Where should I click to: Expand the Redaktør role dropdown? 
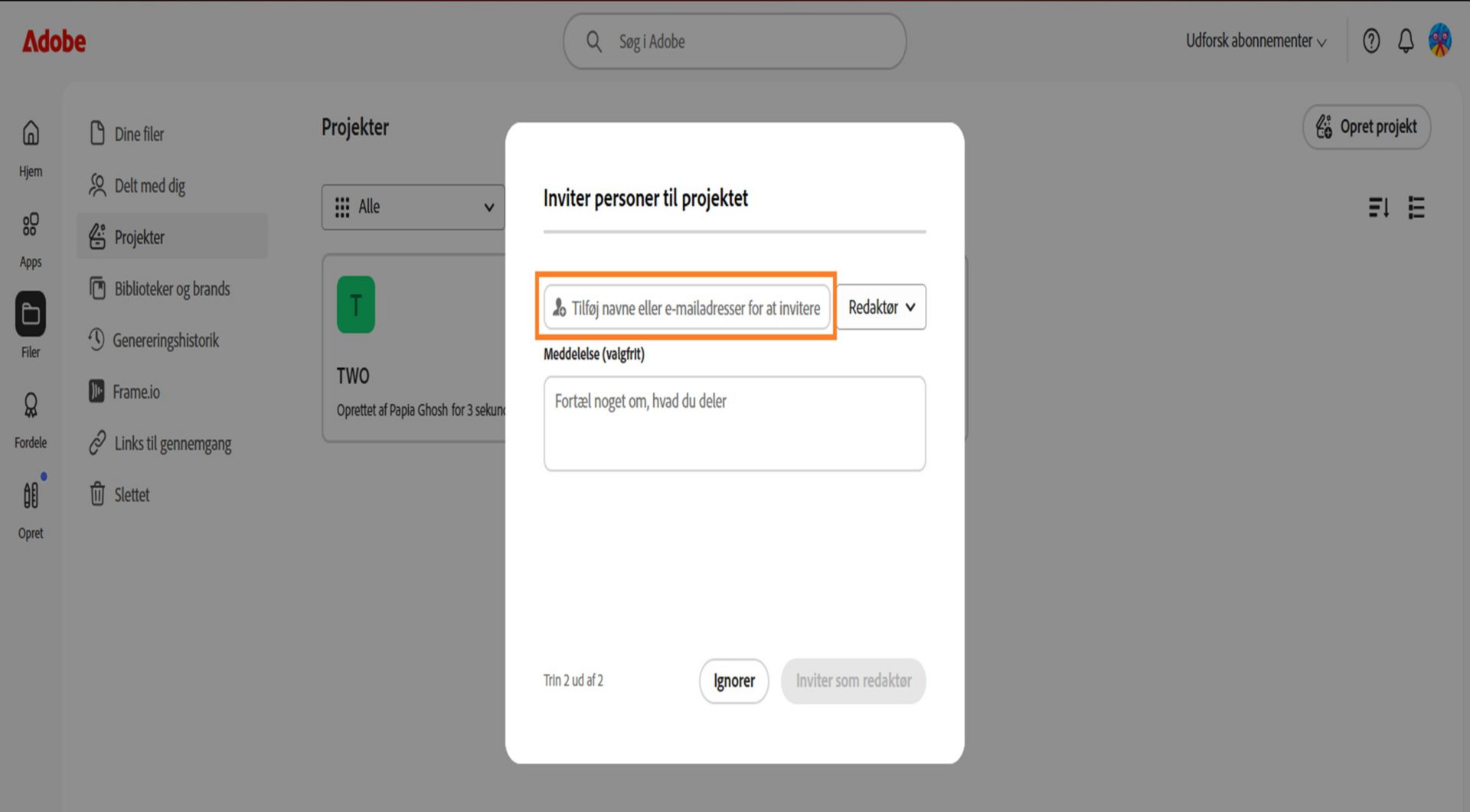(x=881, y=307)
